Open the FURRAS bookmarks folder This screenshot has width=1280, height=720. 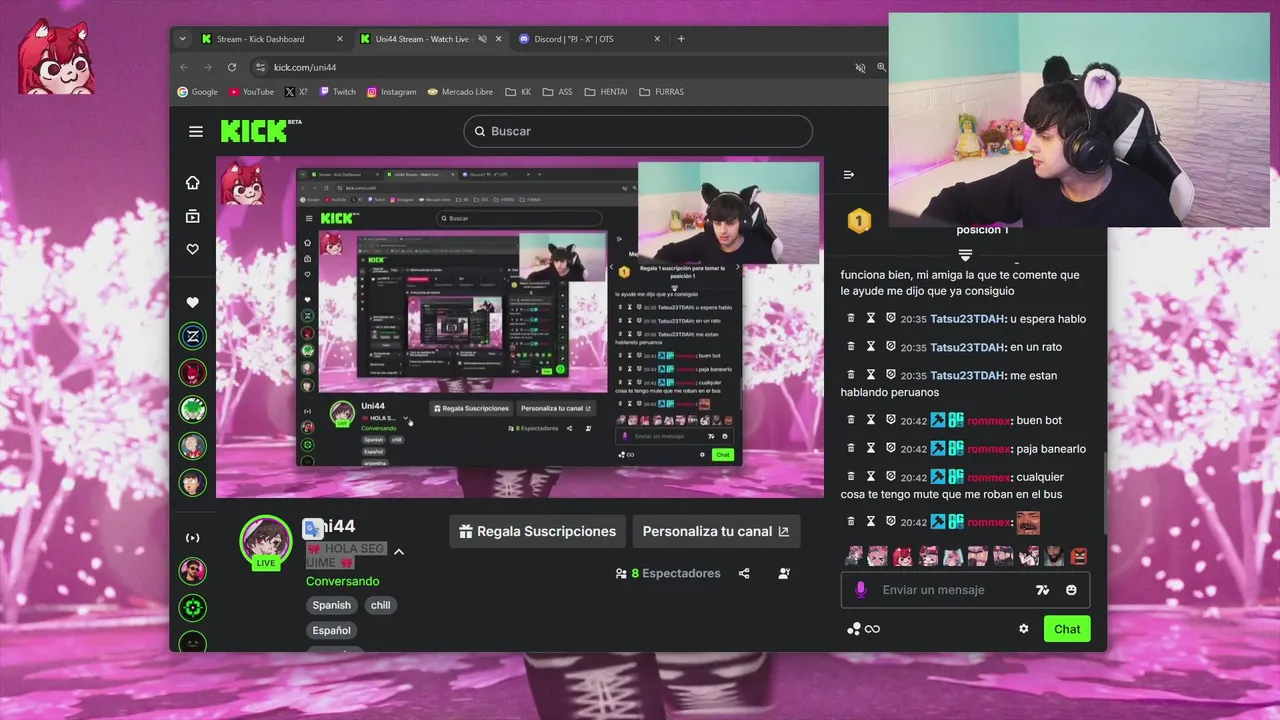coord(661,92)
